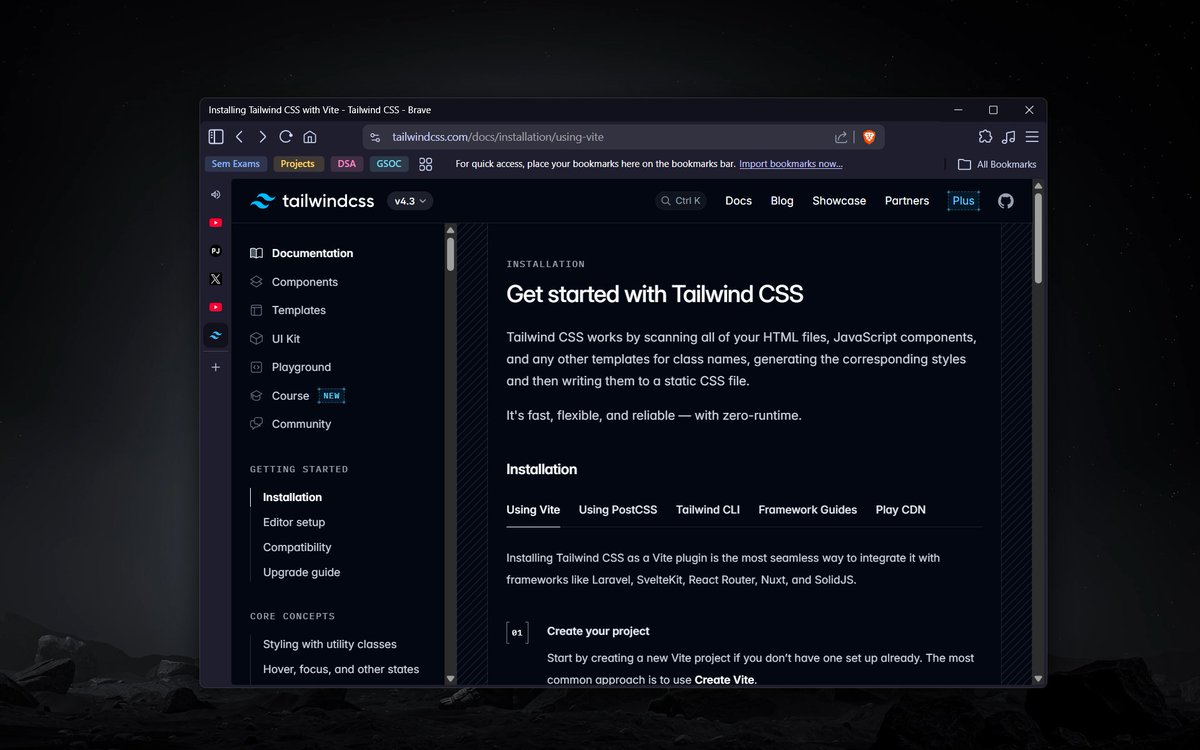This screenshot has width=1200, height=750.
Task: Click the code icon beside Playground
Action: pos(256,367)
